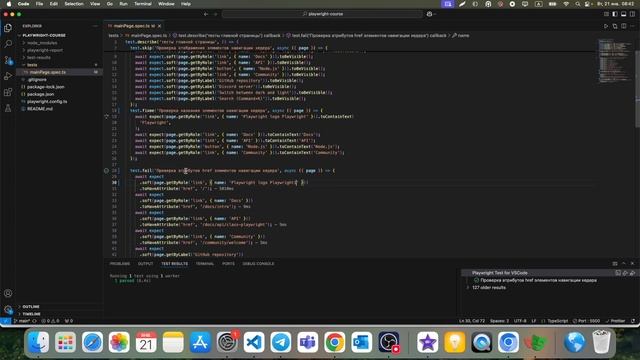The height and width of the screenshot is (360, 640).
Task: Expand the playwright-report folder
Action: click(45, 50)
